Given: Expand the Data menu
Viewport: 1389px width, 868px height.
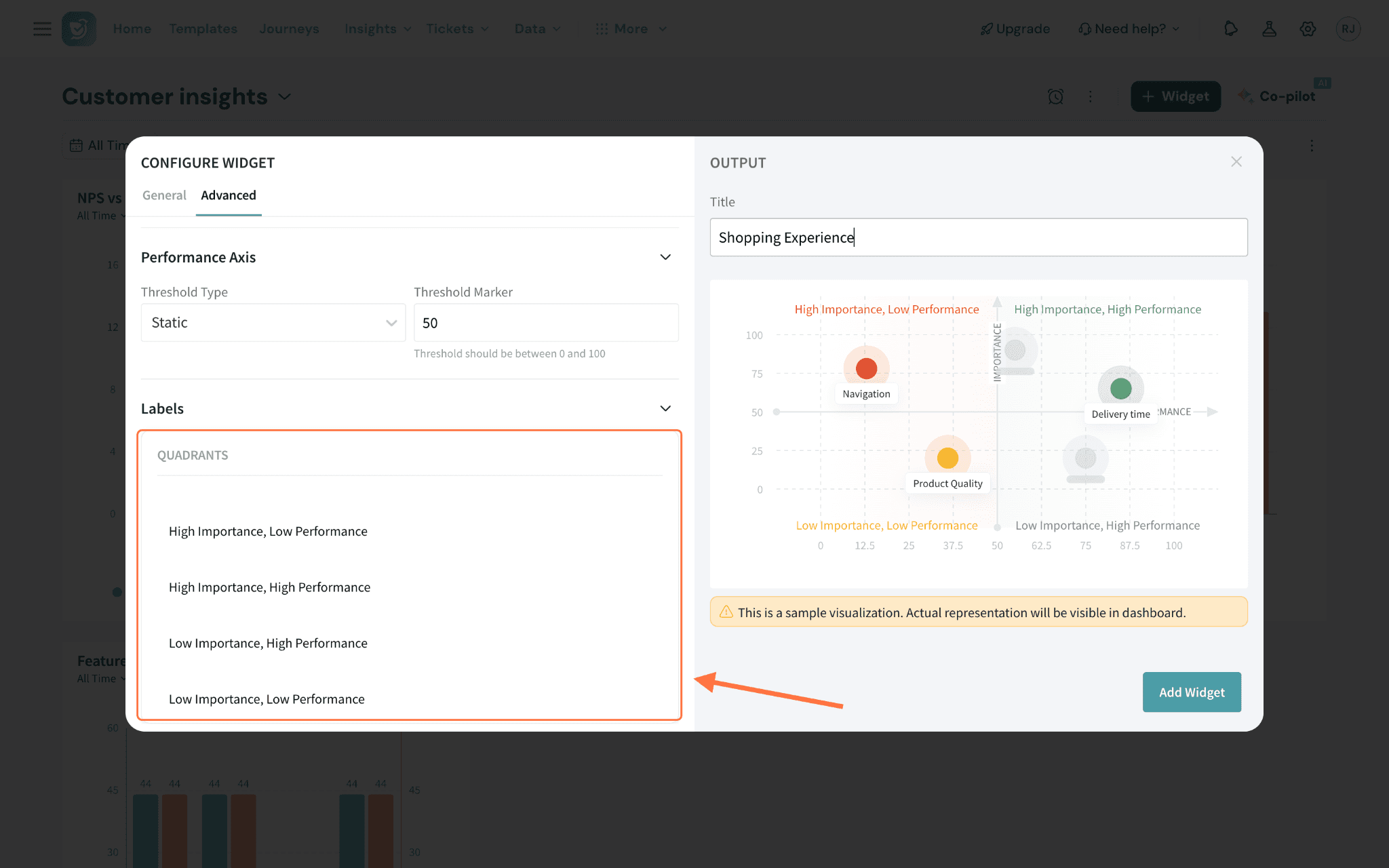Looking at the screenshot, I should [537, 28].
